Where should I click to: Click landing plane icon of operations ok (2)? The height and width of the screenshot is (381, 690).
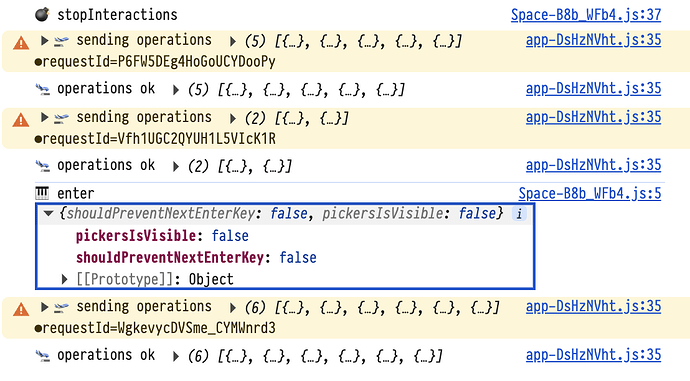pos(43,166)
